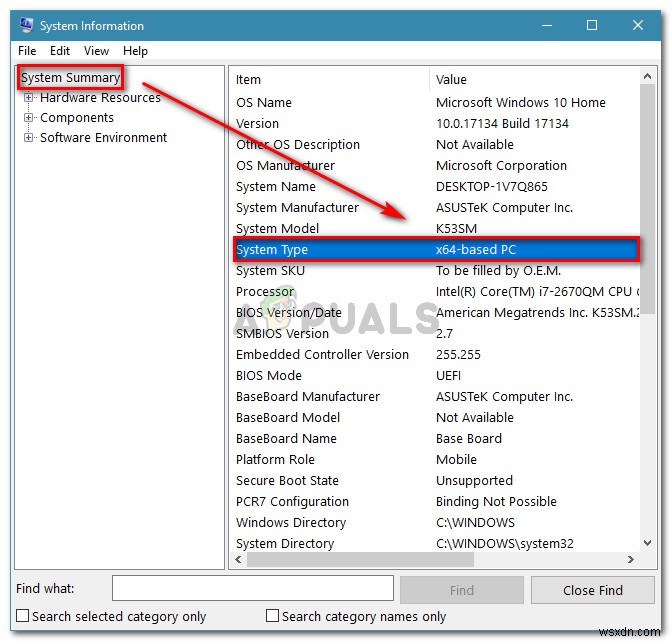Click the value K53SM
The image size is (672, 642).
point(456,229)
